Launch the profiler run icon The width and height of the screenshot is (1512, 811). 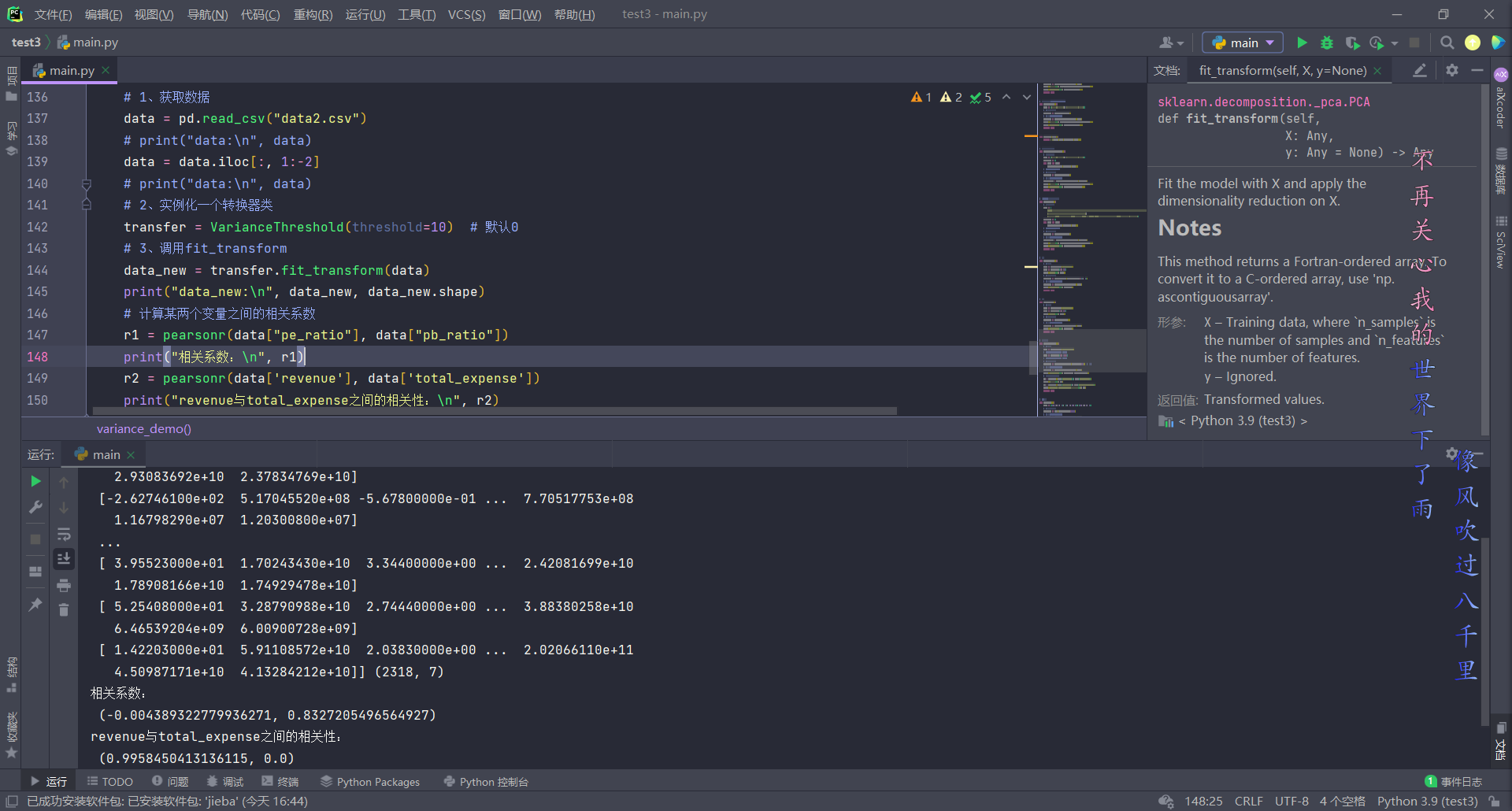1377,43
